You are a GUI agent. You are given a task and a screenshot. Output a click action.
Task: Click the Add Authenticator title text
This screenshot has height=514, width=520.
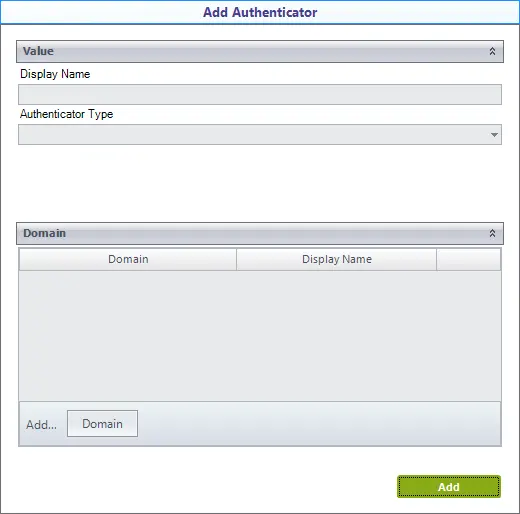pyautogui.click(x=260, y=12)
